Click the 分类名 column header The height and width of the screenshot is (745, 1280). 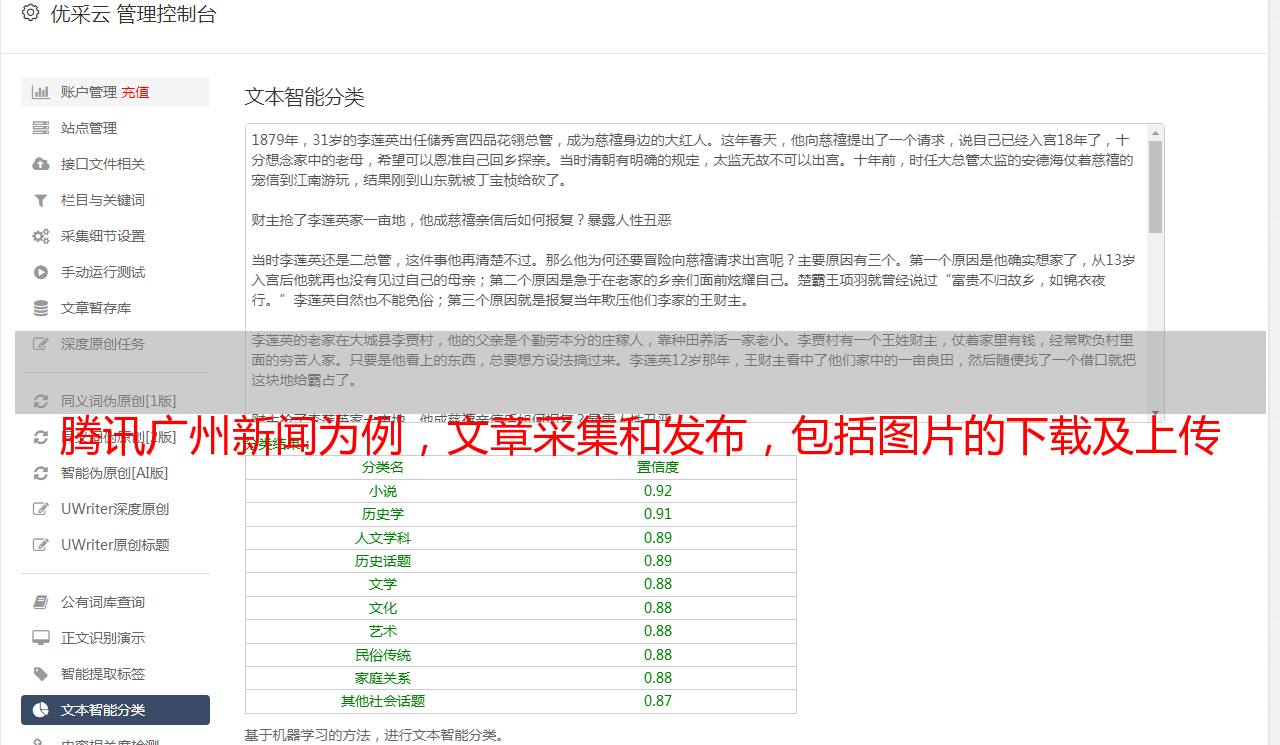[x=383, y=467]
